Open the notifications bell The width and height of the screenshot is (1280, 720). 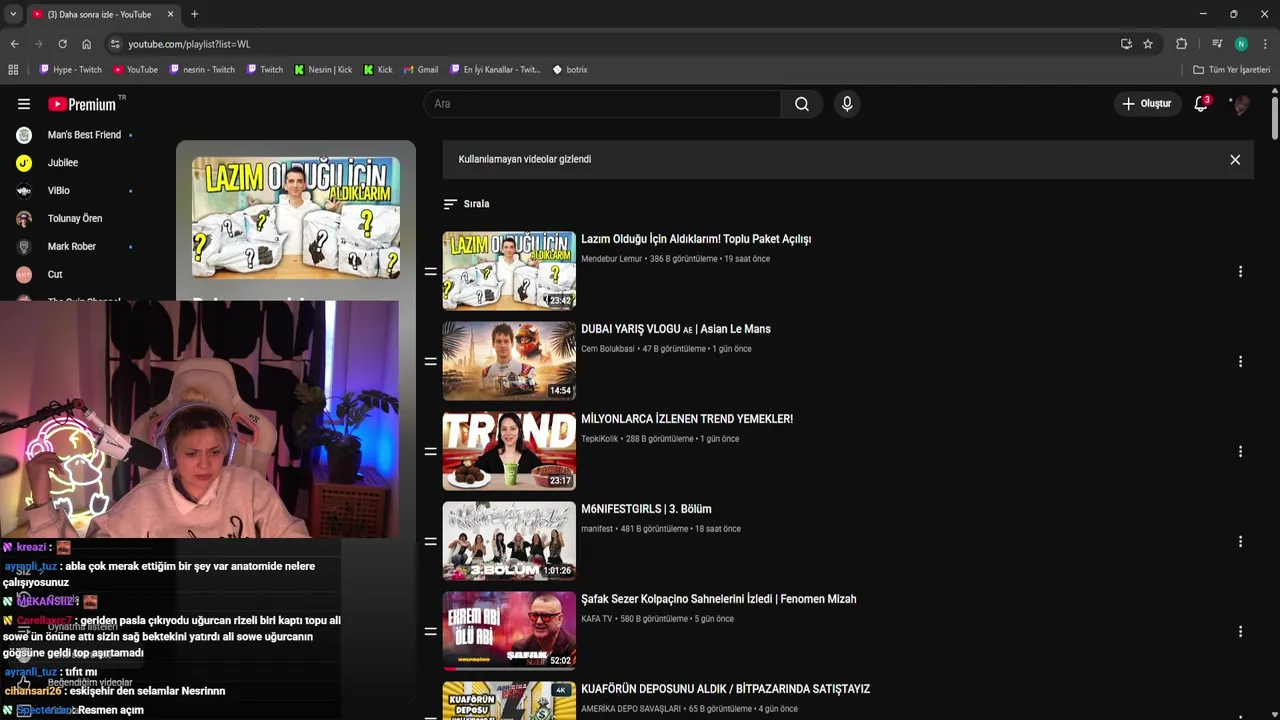point(1201,104)
